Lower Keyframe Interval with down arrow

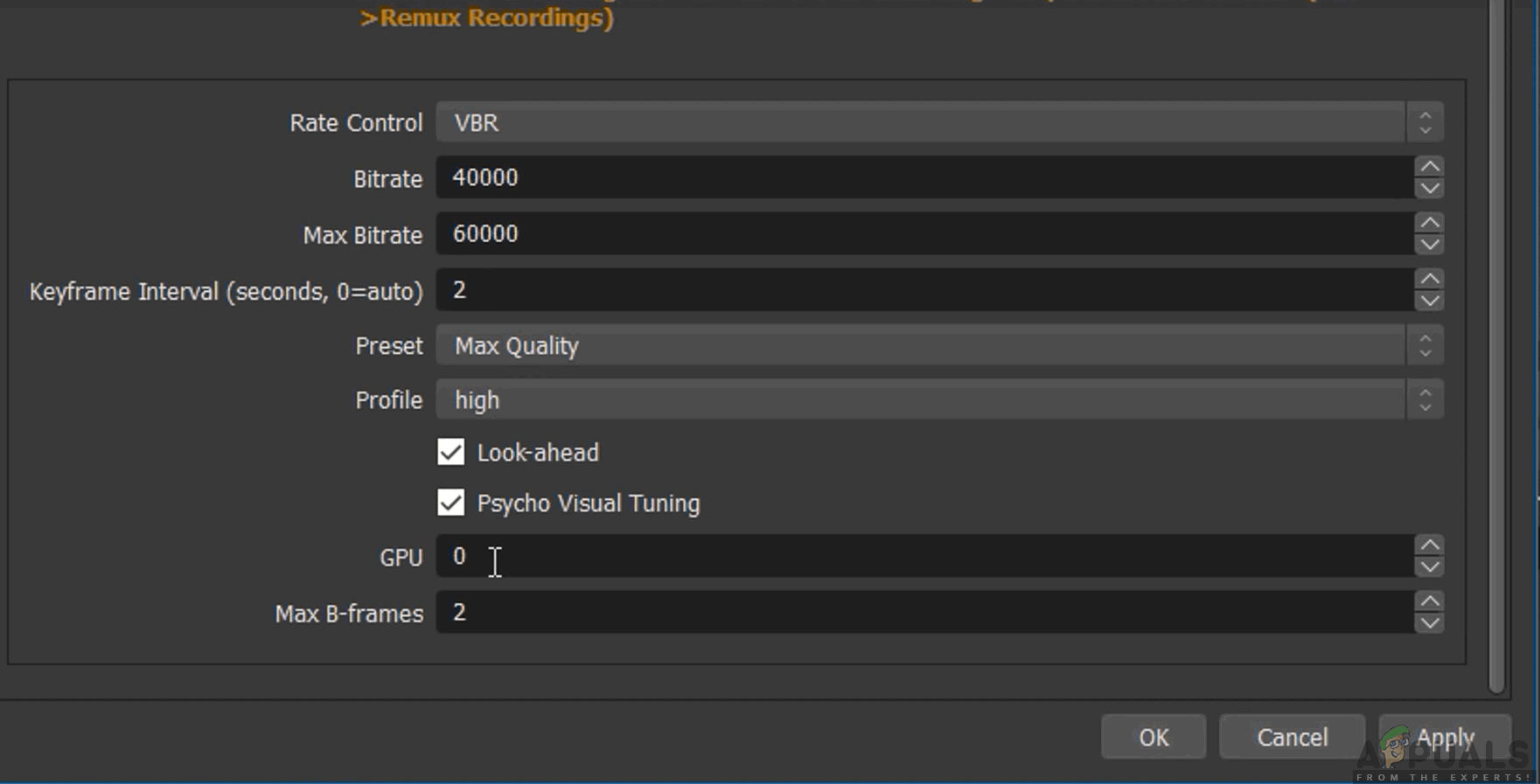[1429, 301]
